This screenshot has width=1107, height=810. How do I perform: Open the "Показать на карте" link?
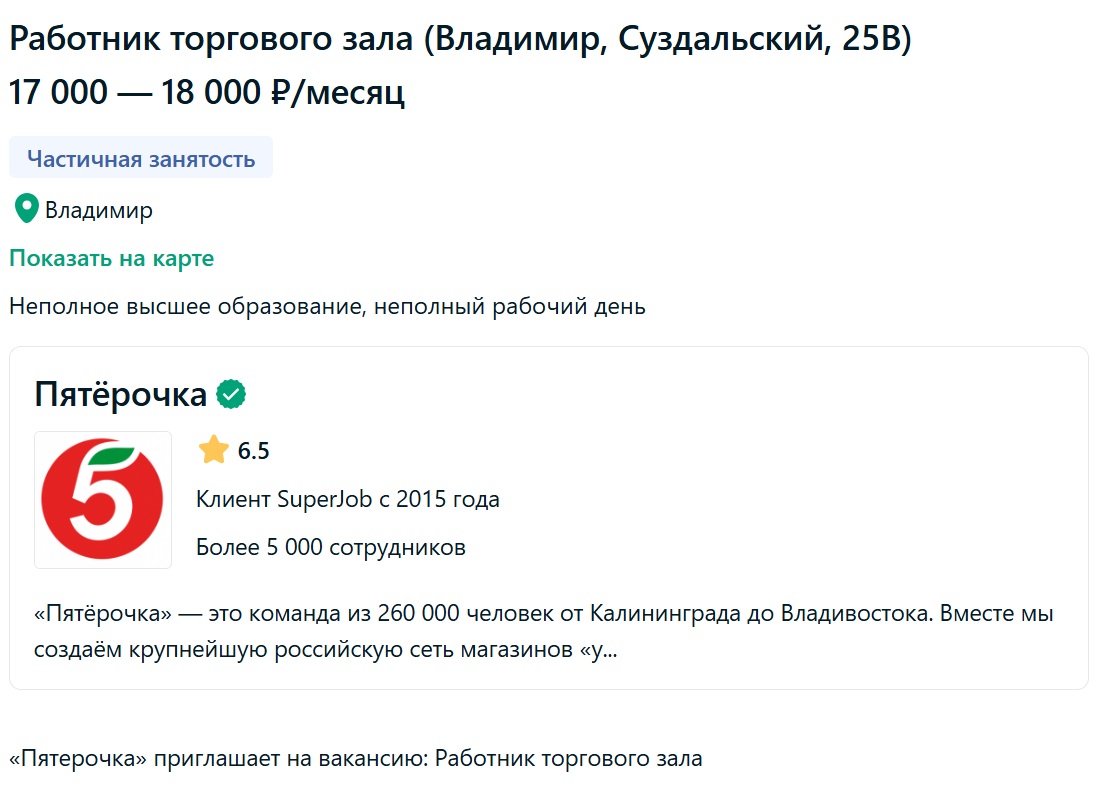click(111, 259)
